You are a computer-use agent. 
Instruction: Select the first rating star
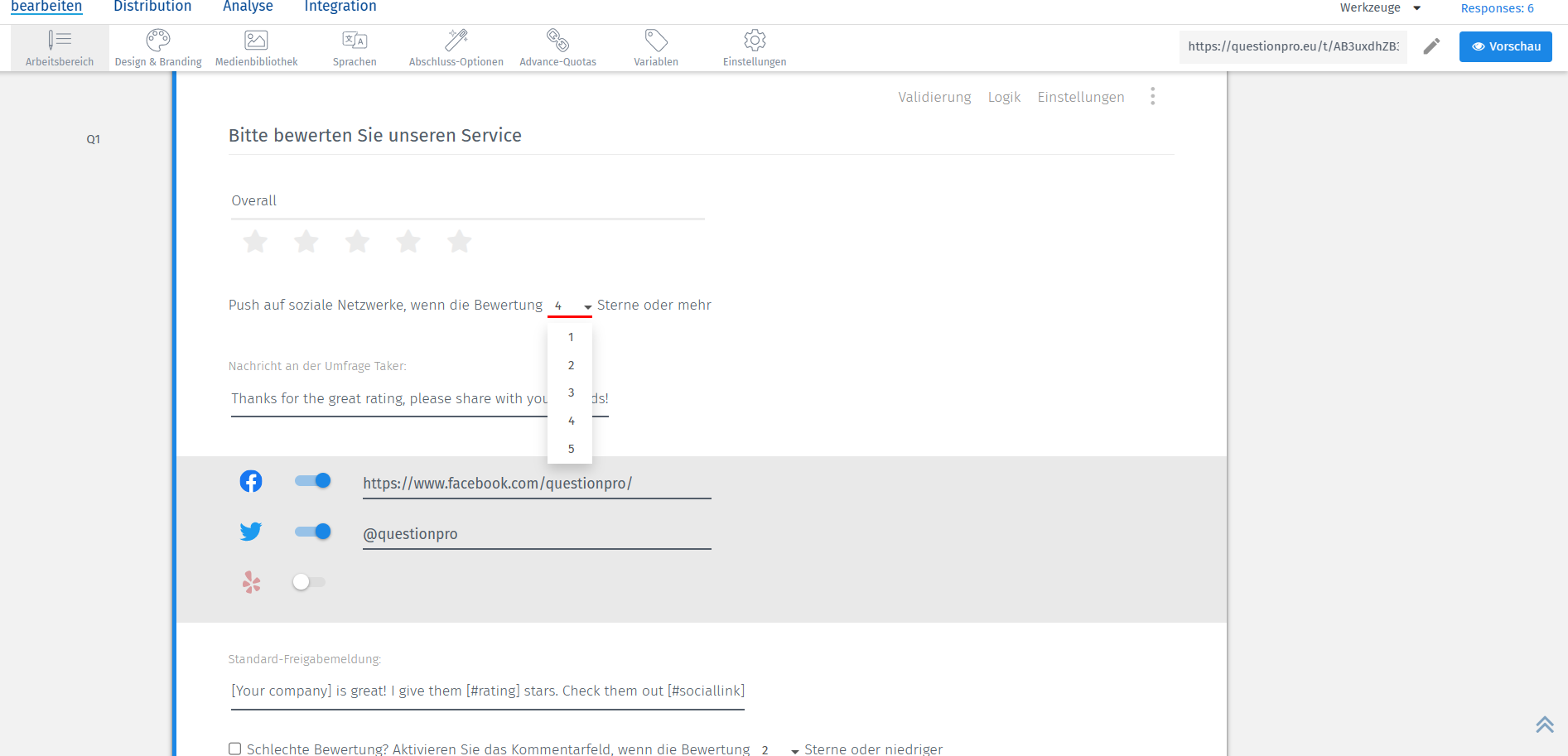255,242
